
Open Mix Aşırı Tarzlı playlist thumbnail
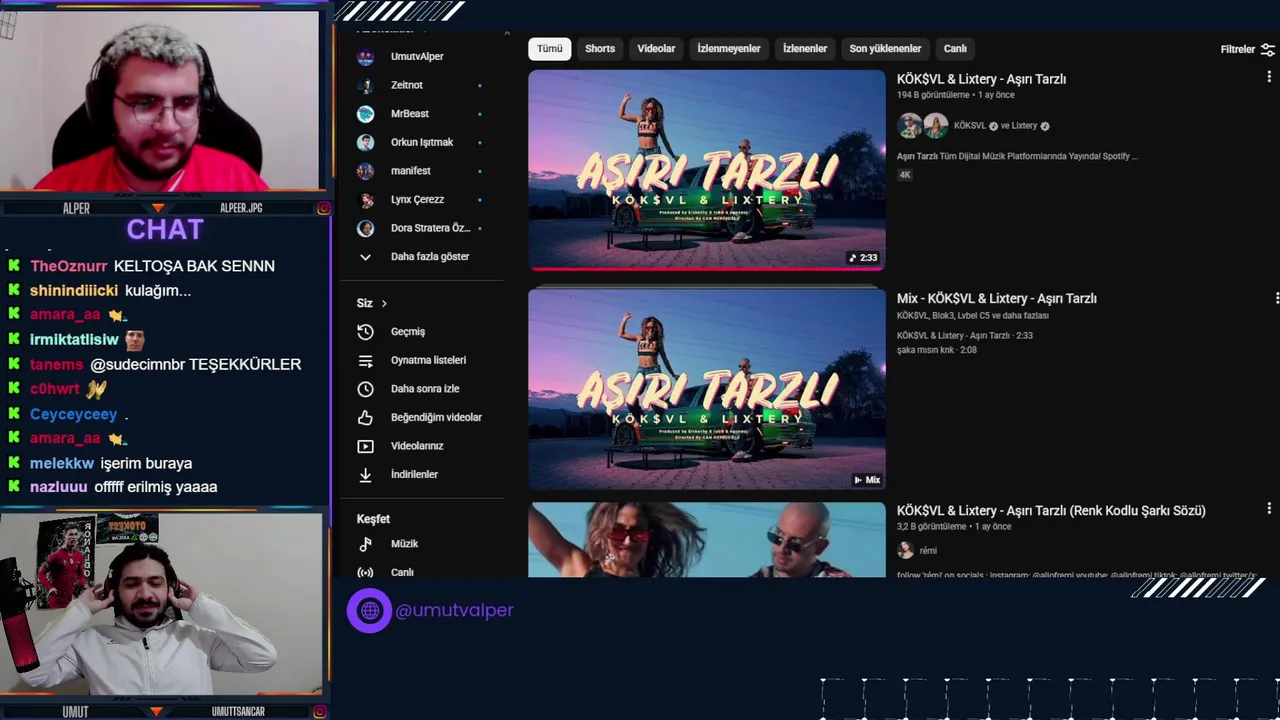707,388
